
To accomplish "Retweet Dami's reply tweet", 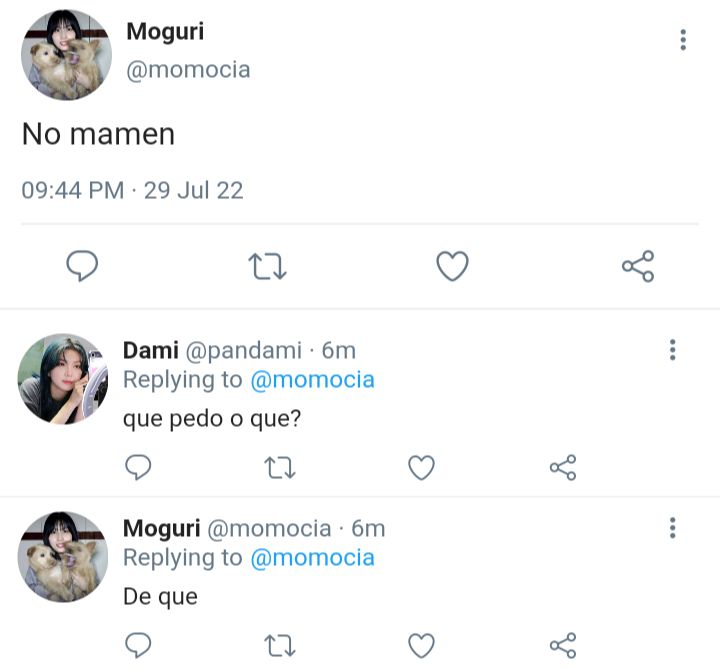I will point(280,468).
